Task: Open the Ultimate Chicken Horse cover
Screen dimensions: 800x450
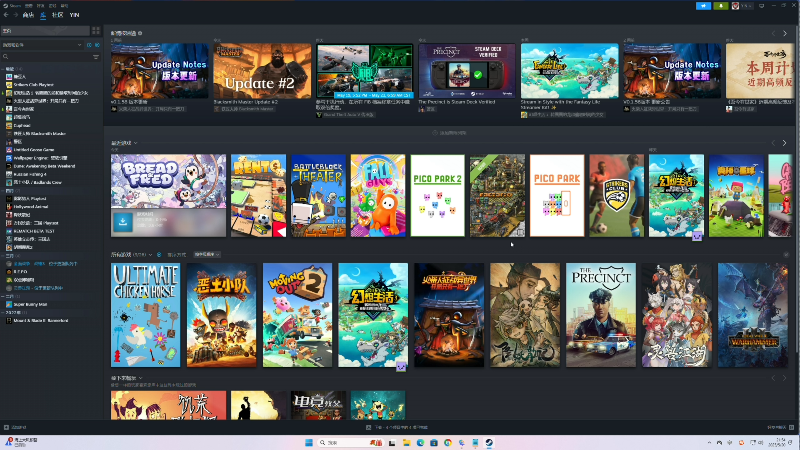Action: click(145, 315)
